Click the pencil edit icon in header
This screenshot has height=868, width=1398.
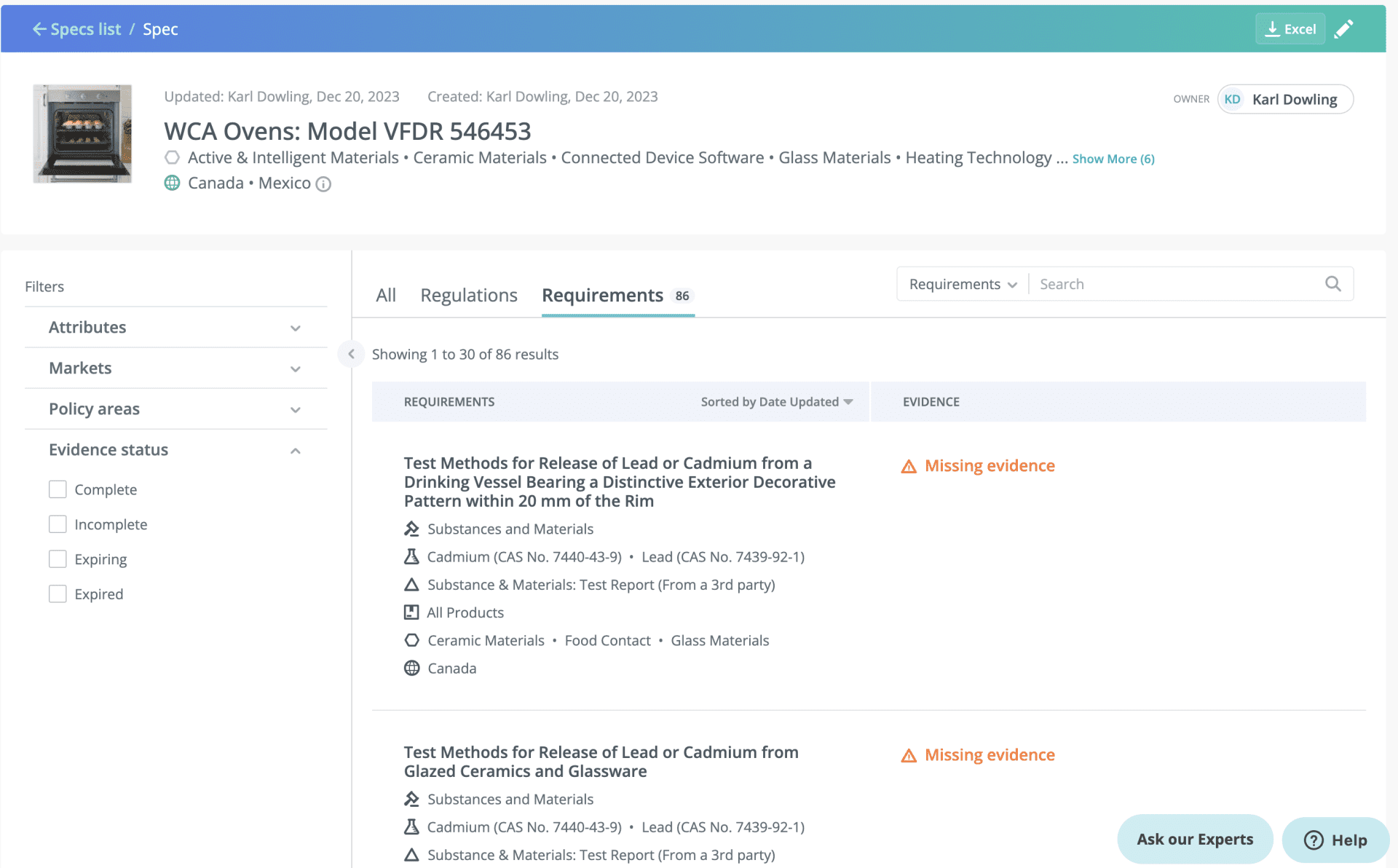1345,28
